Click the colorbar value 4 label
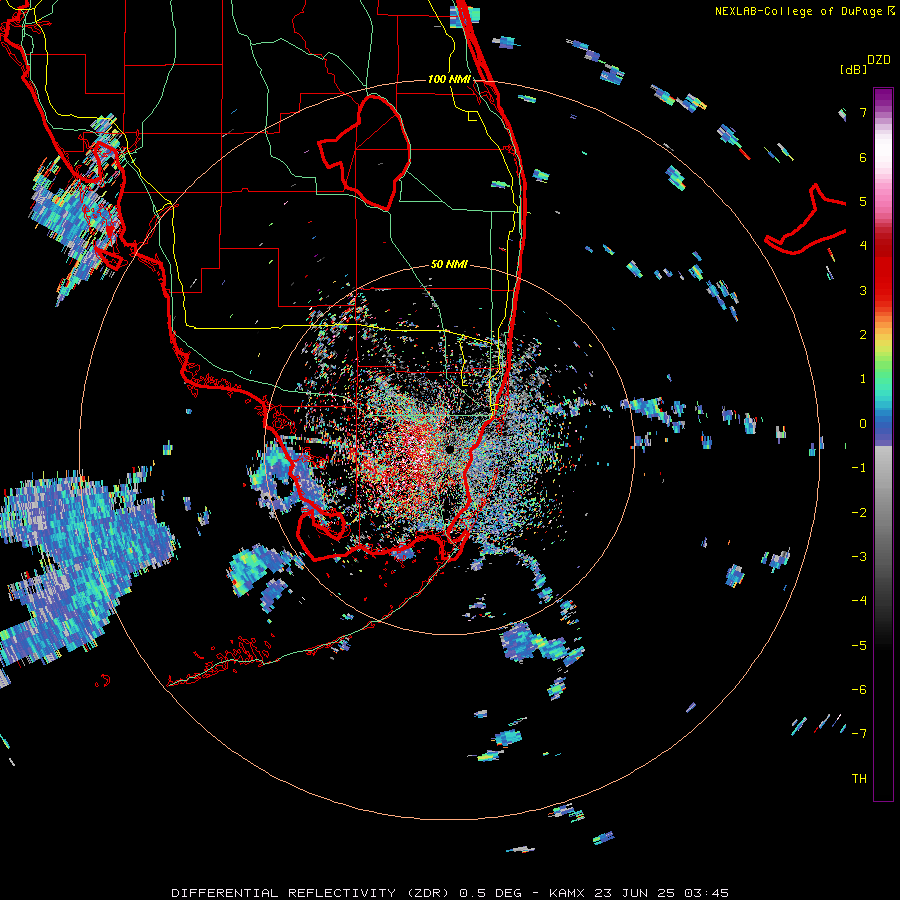 863,246
